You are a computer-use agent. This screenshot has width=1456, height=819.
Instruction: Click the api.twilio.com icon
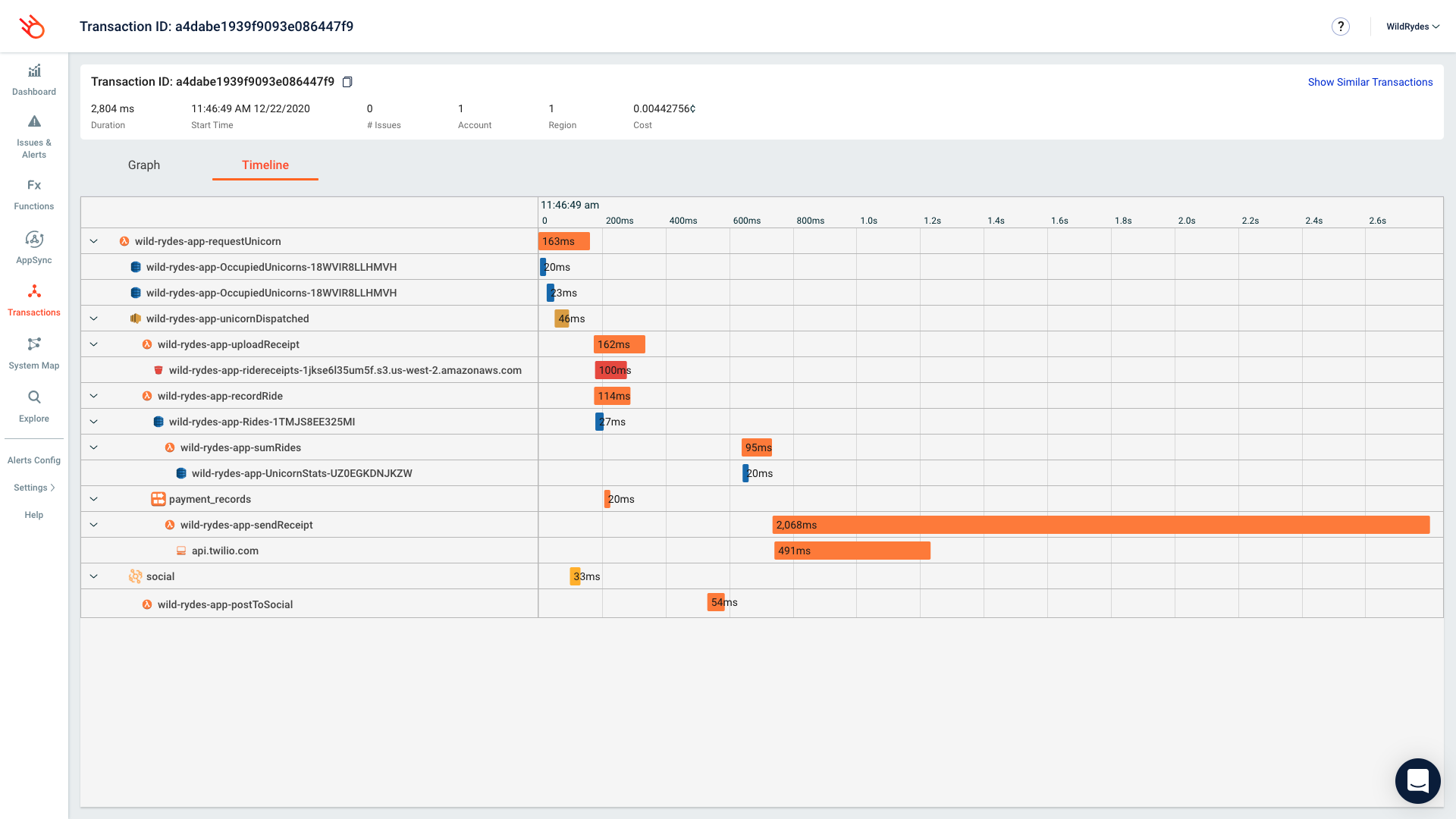coord(181,551)
